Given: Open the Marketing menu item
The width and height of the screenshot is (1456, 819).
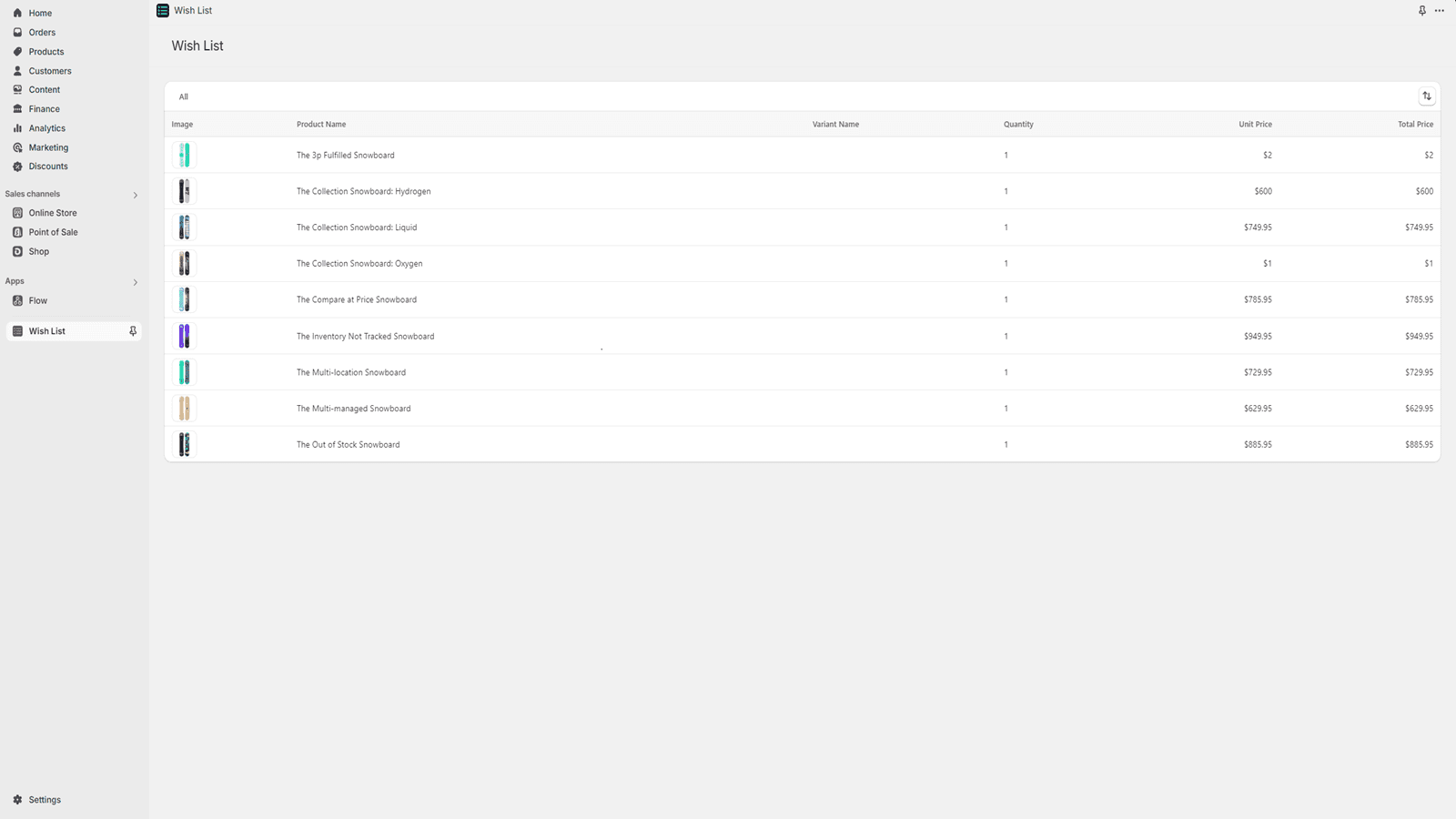Looking at the screenshot, I should point(47,147).
